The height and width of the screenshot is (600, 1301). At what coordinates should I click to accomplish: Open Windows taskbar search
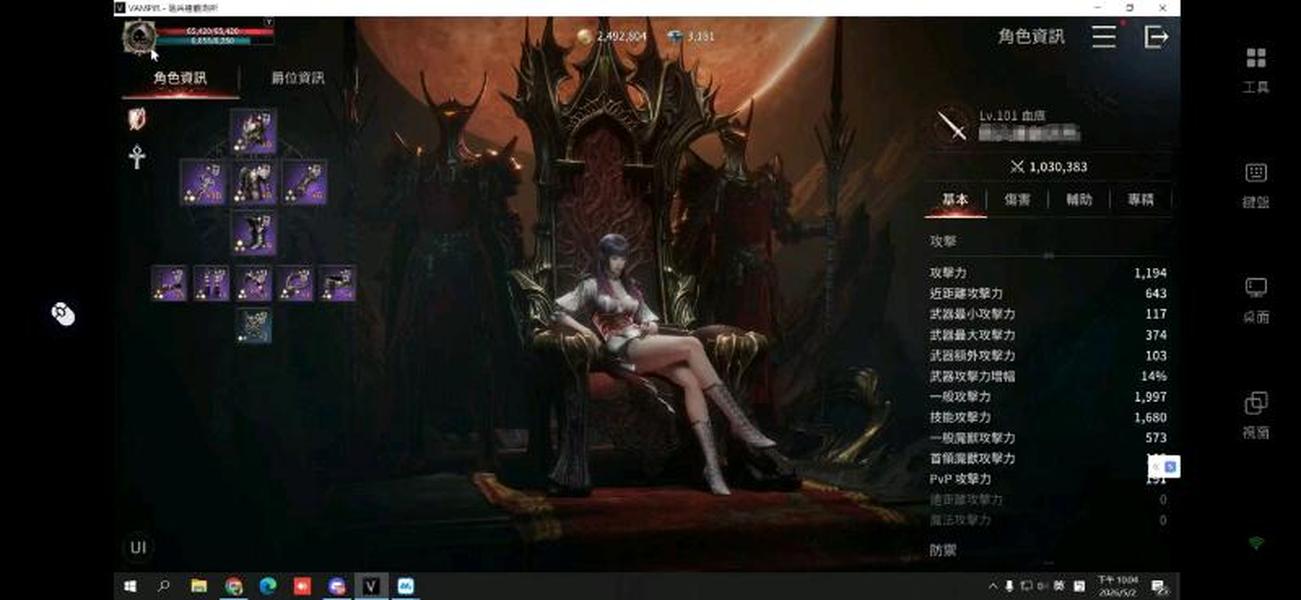(x=164, y=586)
